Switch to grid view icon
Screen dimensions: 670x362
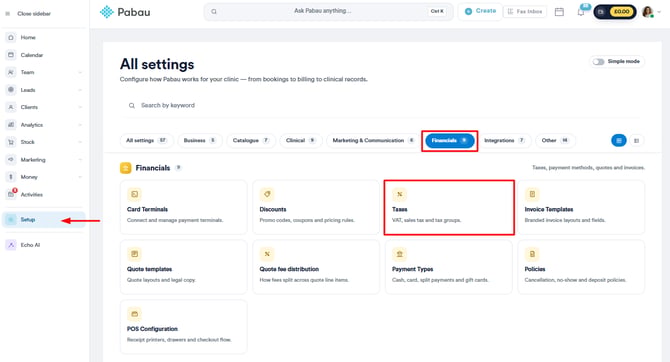(x=618, y=140)
